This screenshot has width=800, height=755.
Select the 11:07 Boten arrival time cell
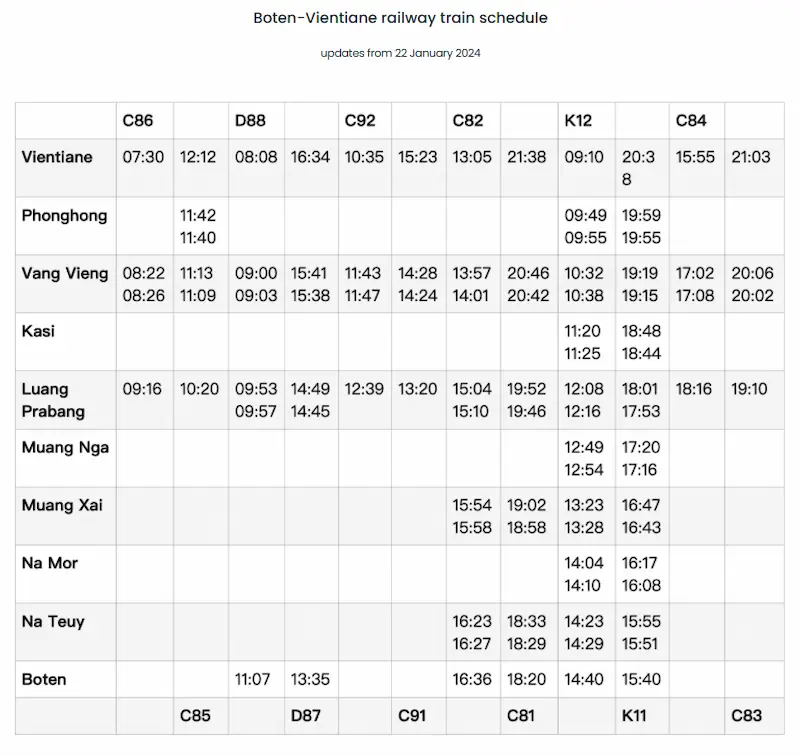253,679
